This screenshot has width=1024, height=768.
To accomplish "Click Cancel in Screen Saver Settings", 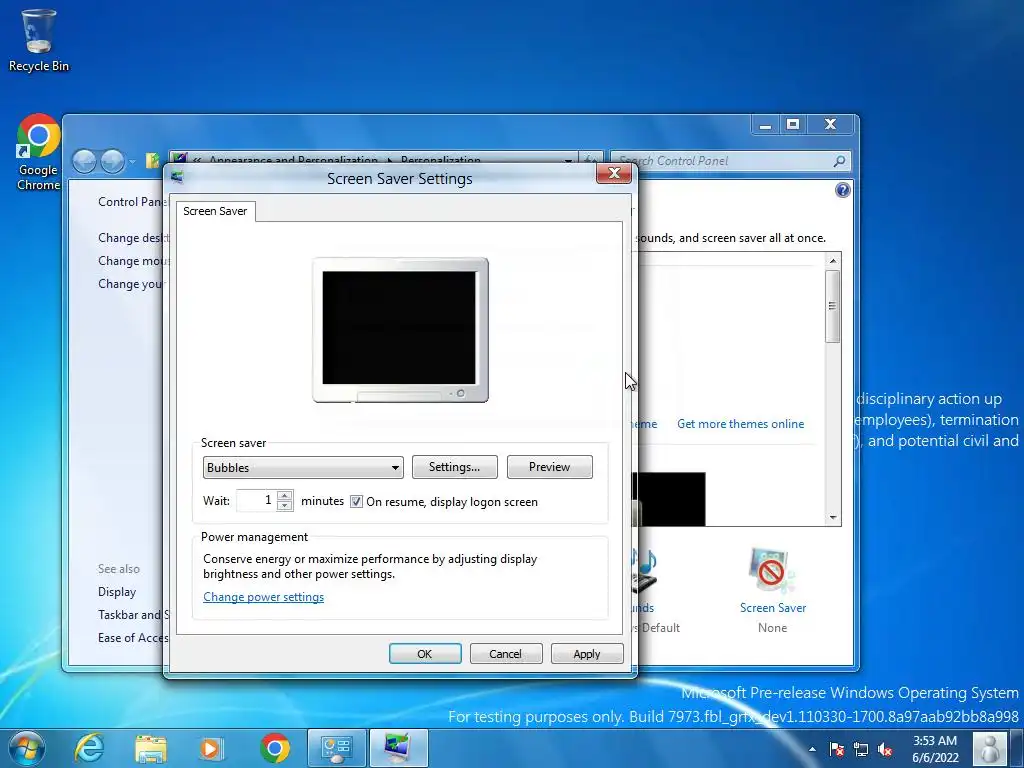I will pyautogui.click(x=505, y=654).
